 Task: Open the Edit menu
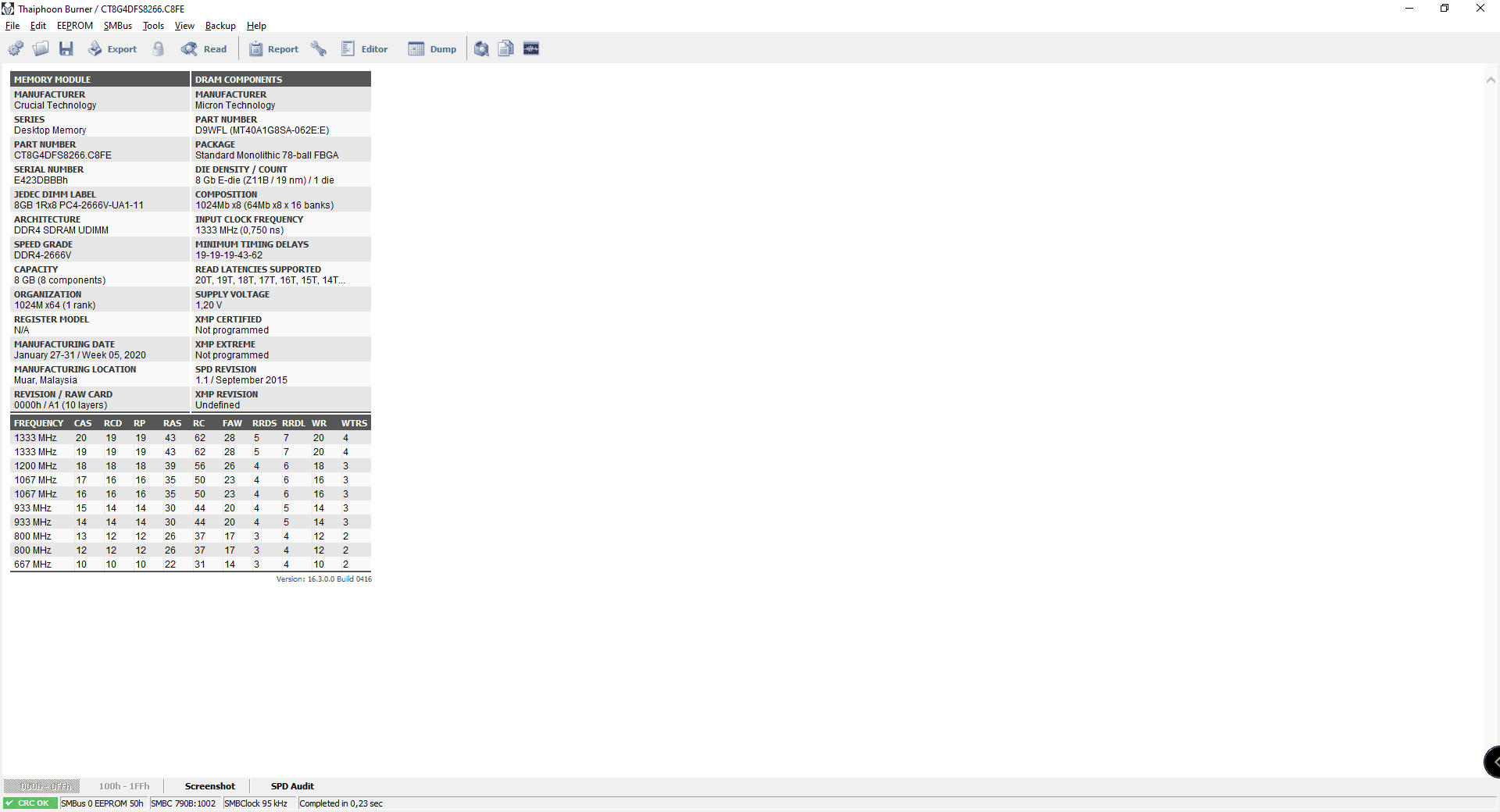[x=38, y=26]
